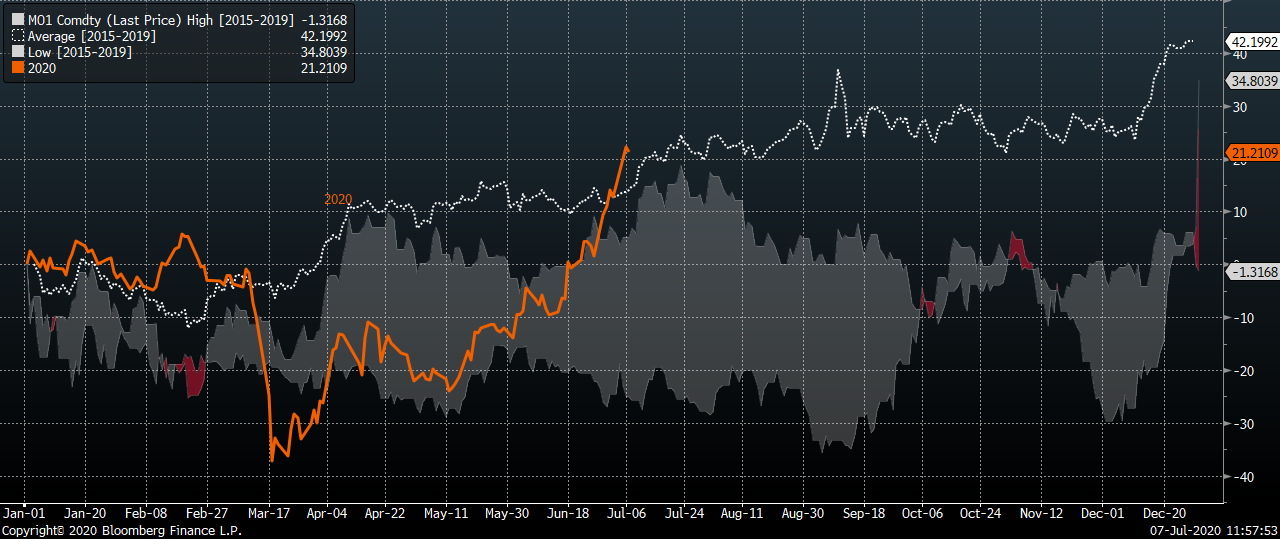Click the 40 y-axis tick label

[1238, 54]
